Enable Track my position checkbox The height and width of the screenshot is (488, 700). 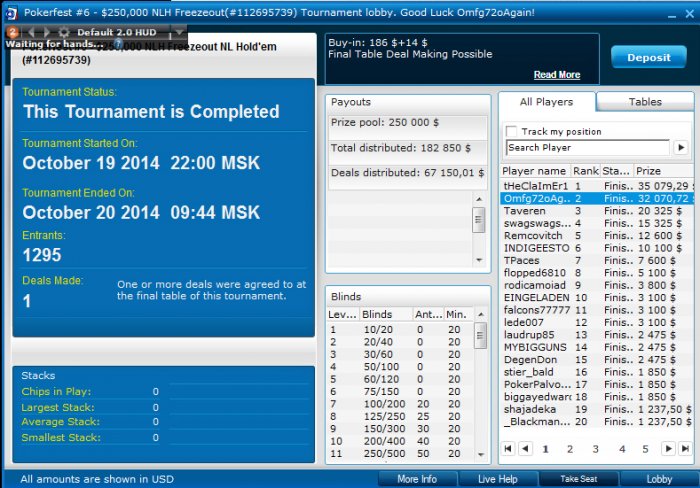(511, 131)
